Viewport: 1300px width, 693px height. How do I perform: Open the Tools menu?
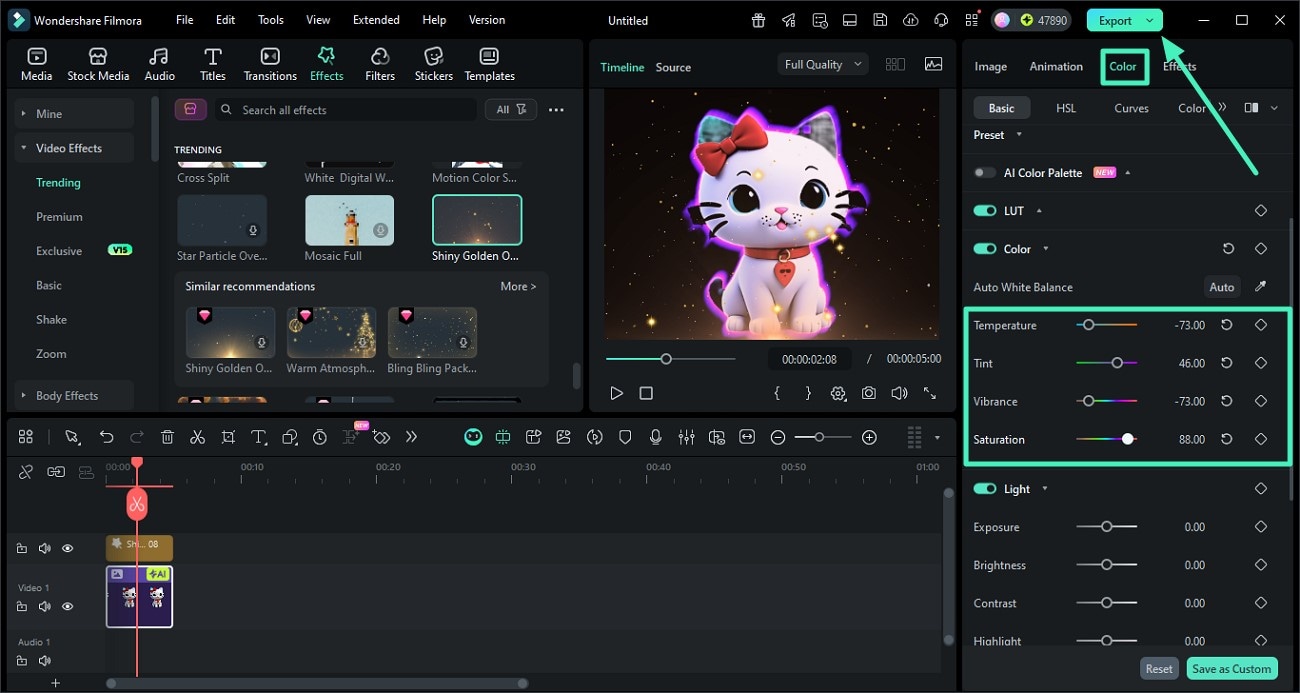(269, 19)
